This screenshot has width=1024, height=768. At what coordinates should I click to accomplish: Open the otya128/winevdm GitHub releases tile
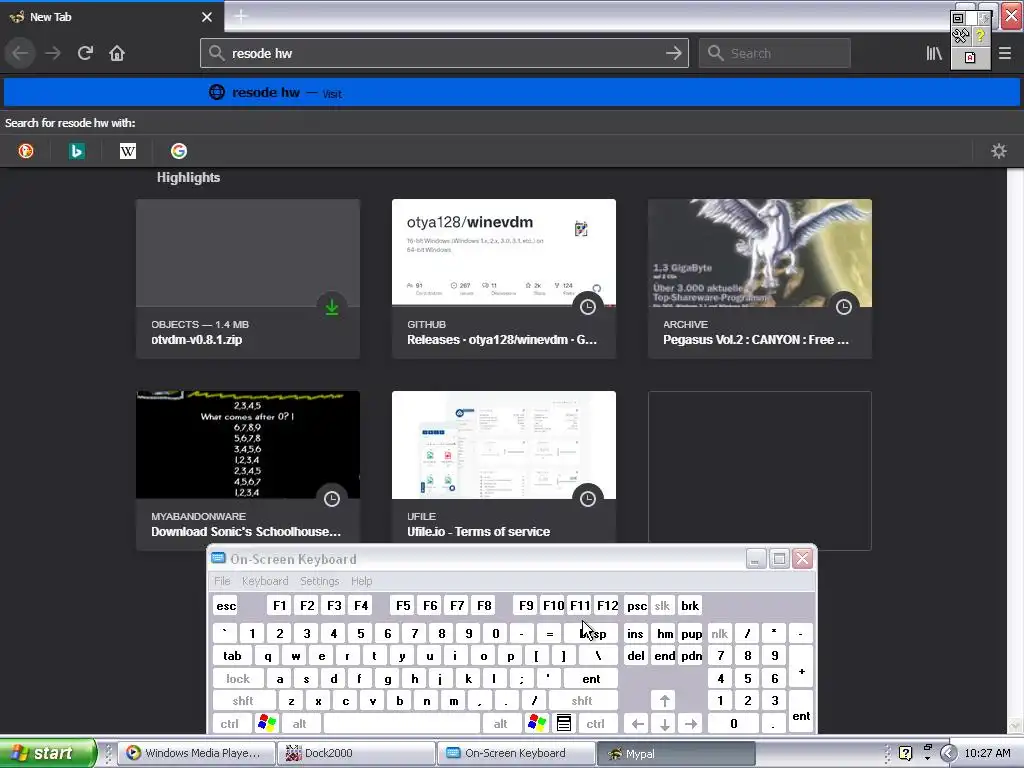[x=504, y=279]
